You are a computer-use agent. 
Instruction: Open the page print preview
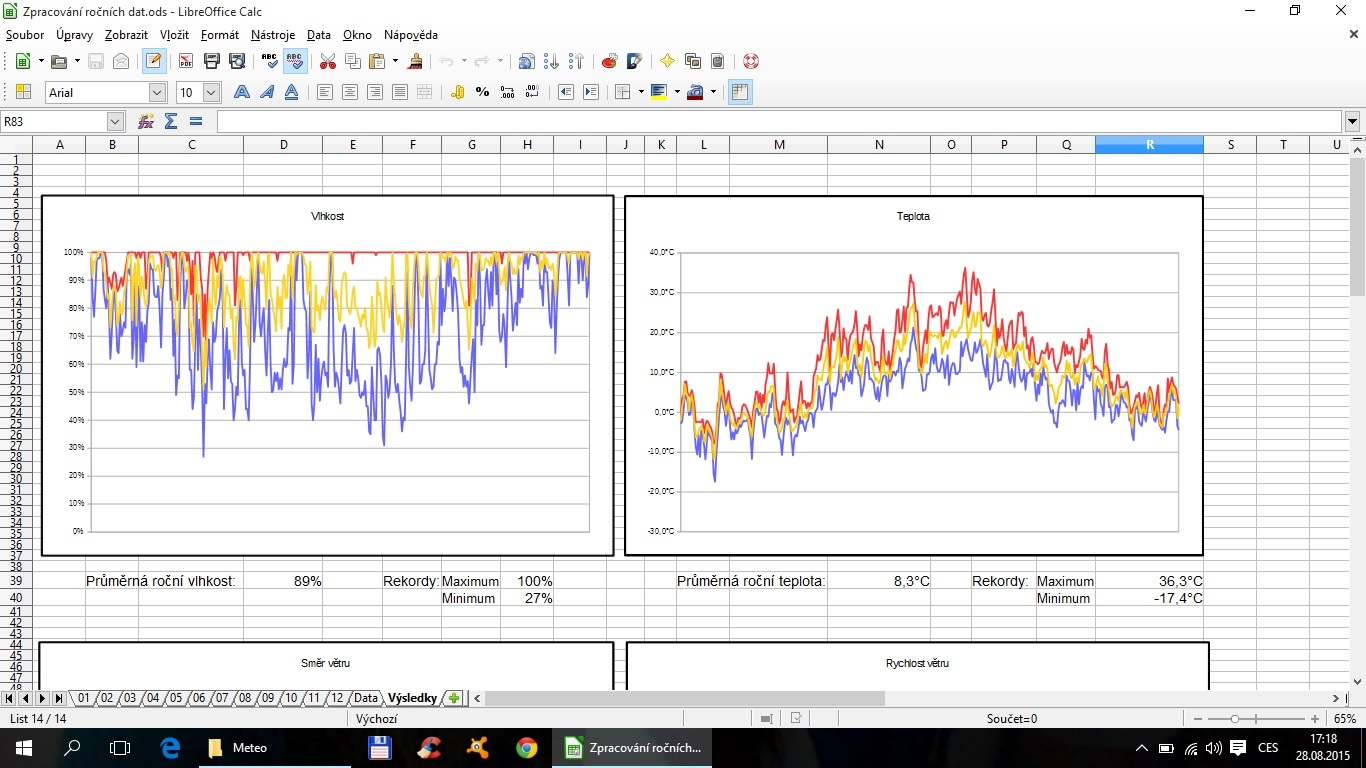click(x=237, y=61)
